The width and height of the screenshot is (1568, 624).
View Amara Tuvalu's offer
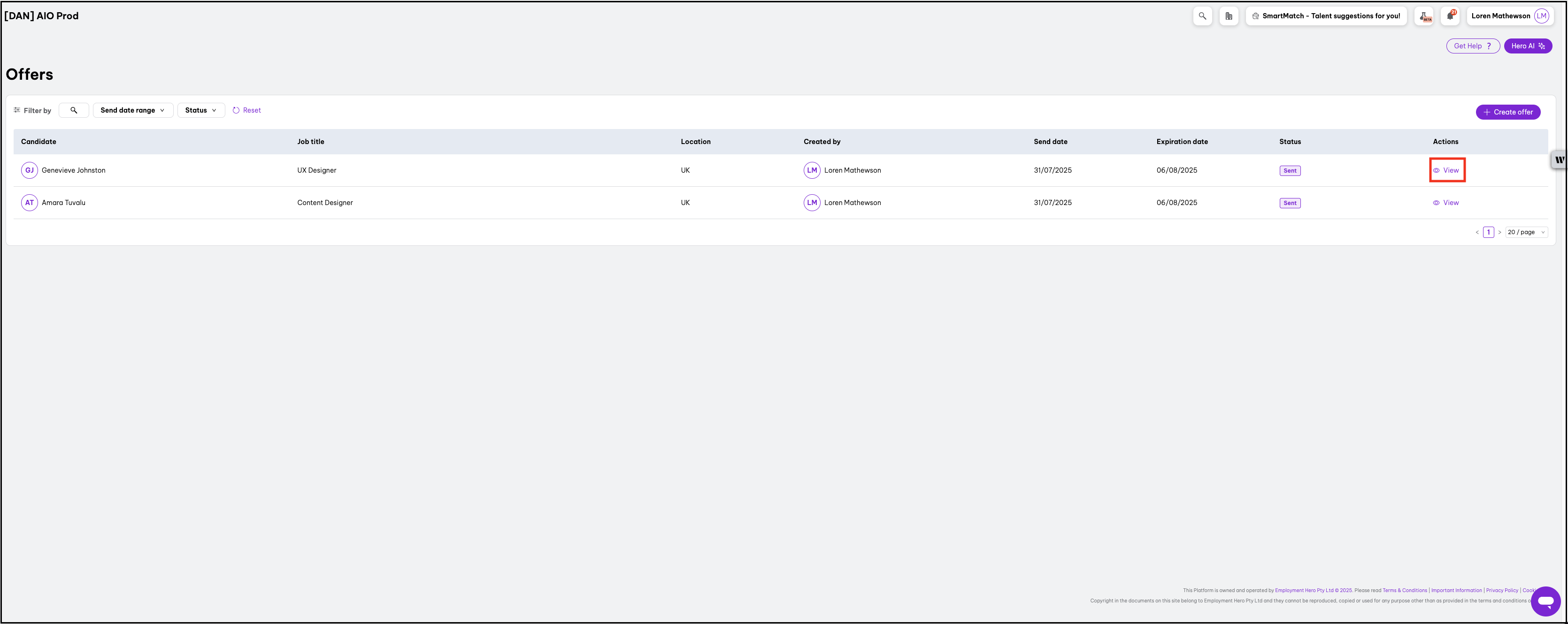[1446, 203]
